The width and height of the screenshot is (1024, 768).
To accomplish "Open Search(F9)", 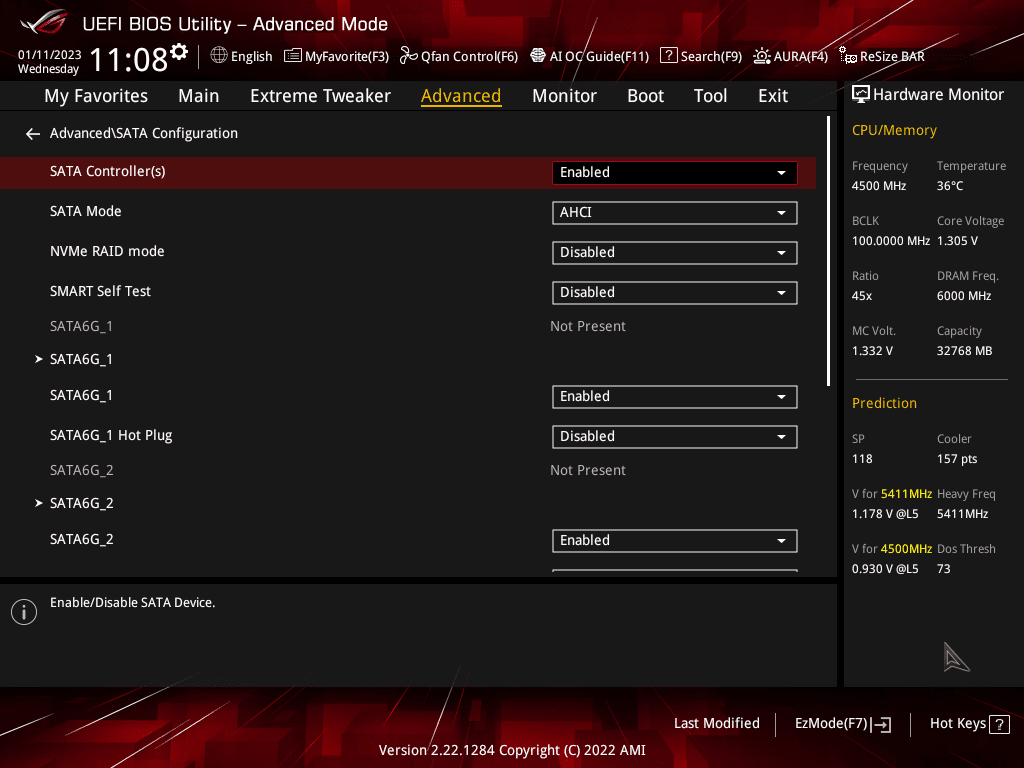I will 701,56.
